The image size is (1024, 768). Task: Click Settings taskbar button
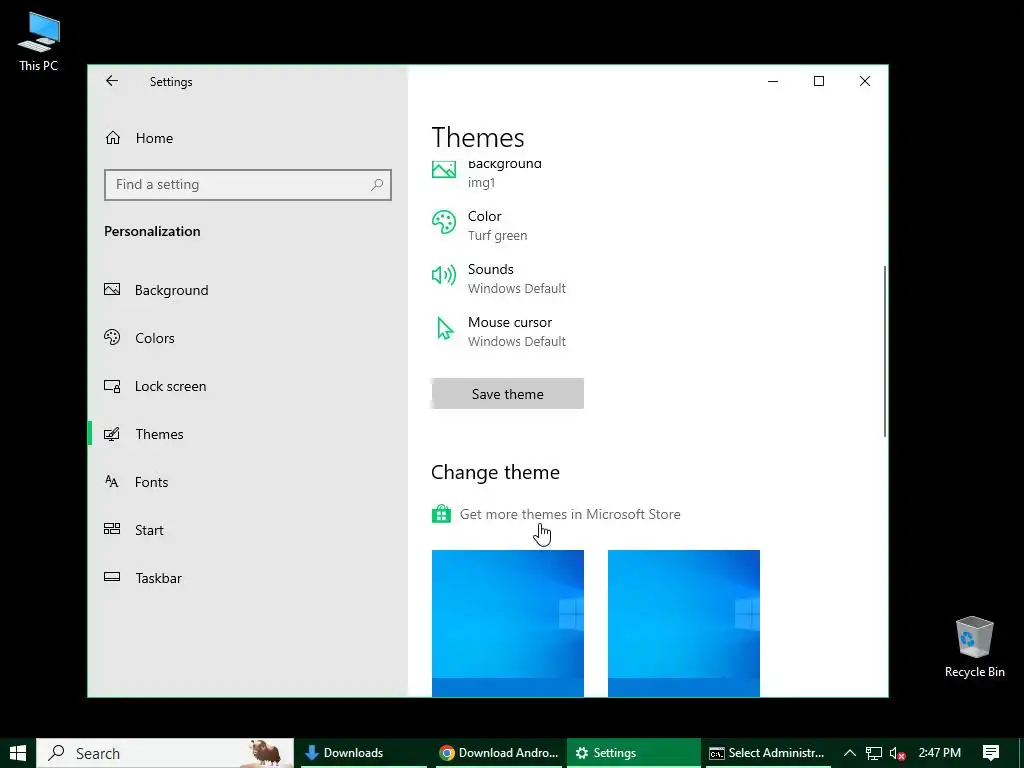[633, 753]
